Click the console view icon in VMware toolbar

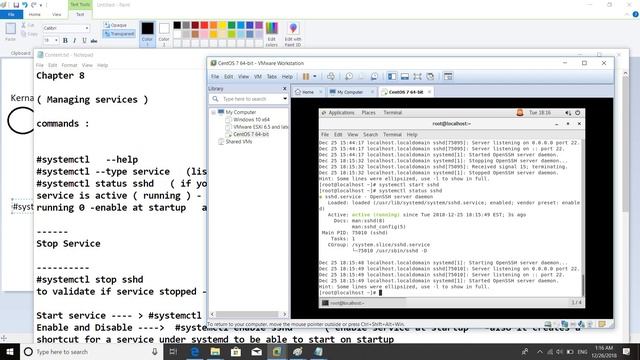coord(448,76)
